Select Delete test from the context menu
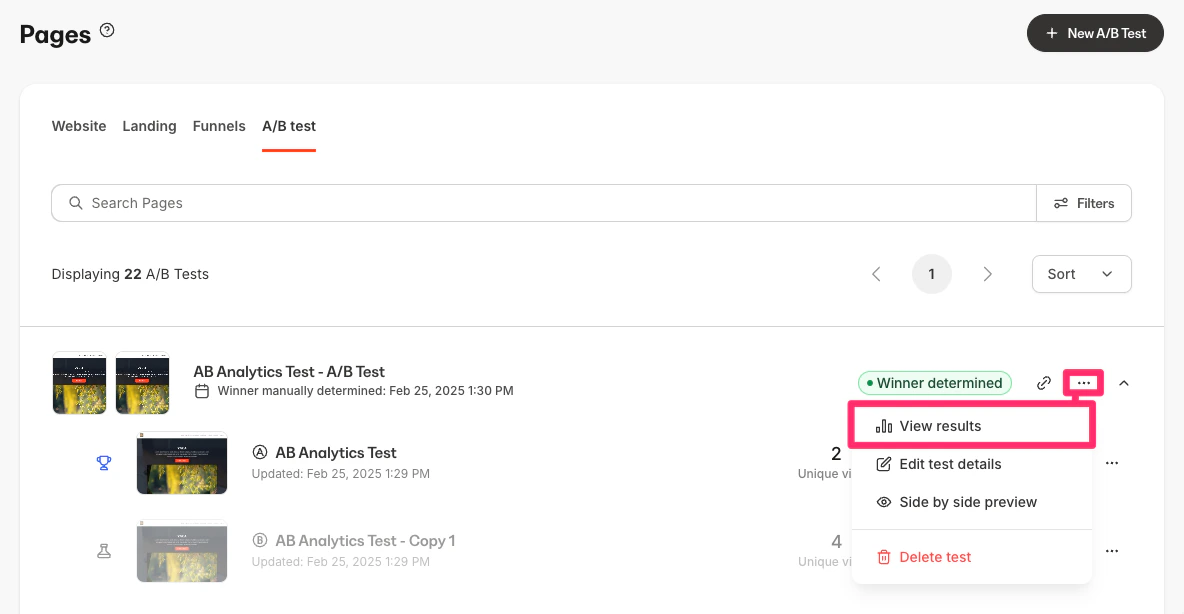Screen dimensions: 1184x614 pos(935,557)
